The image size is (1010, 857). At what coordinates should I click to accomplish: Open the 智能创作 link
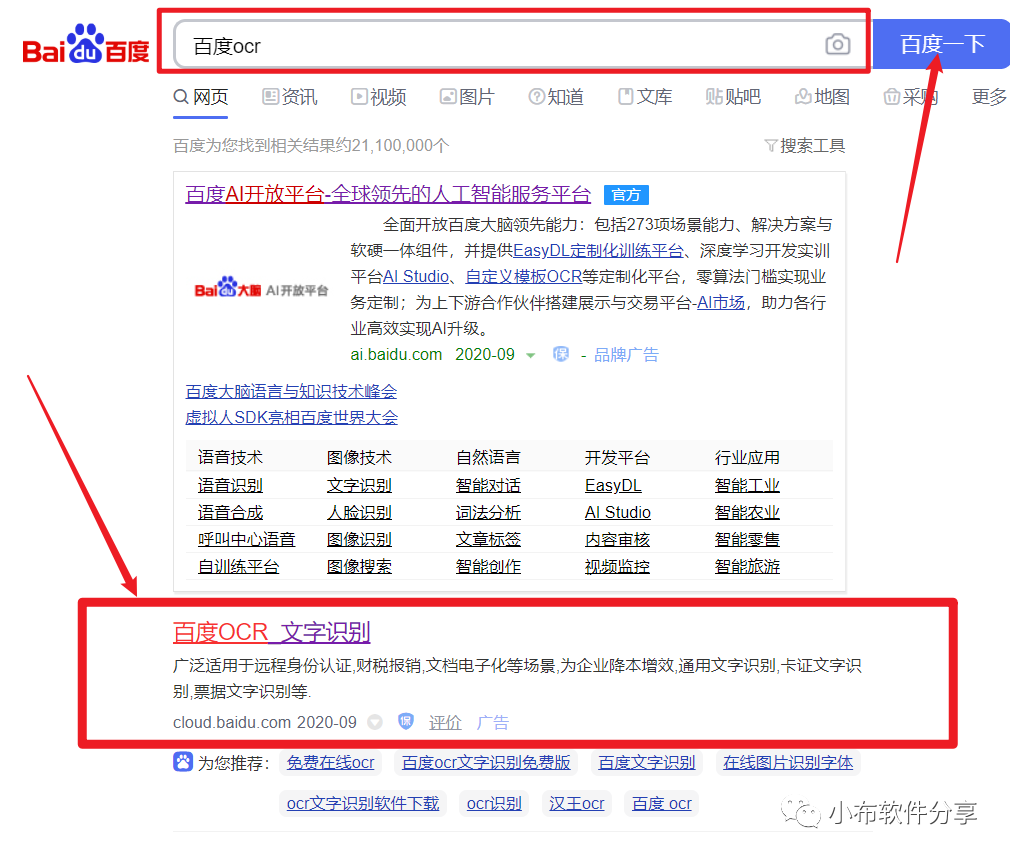pos(488,566)
